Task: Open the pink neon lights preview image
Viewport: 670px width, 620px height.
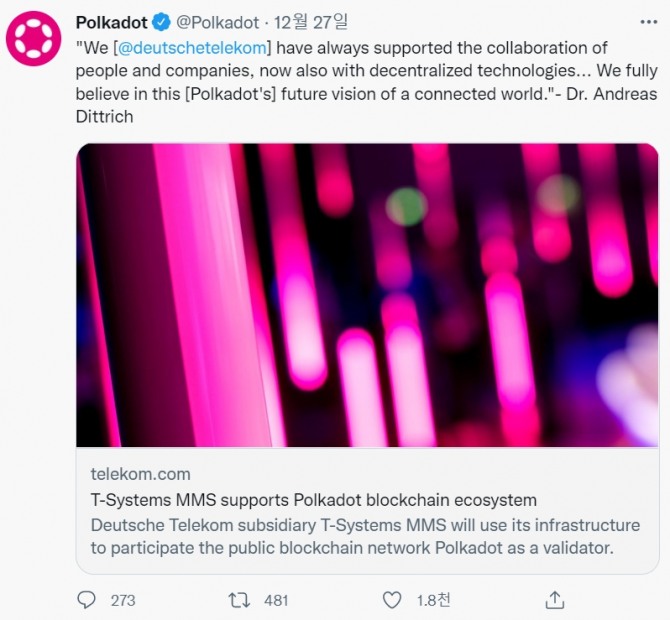Action: (367, 295)
